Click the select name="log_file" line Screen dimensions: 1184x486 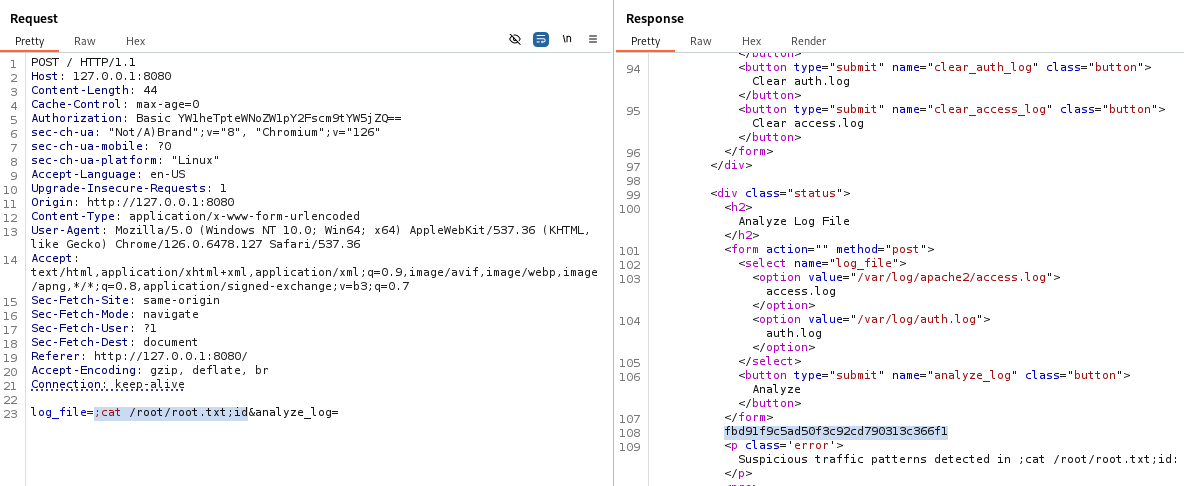click(x=822, y=263)
